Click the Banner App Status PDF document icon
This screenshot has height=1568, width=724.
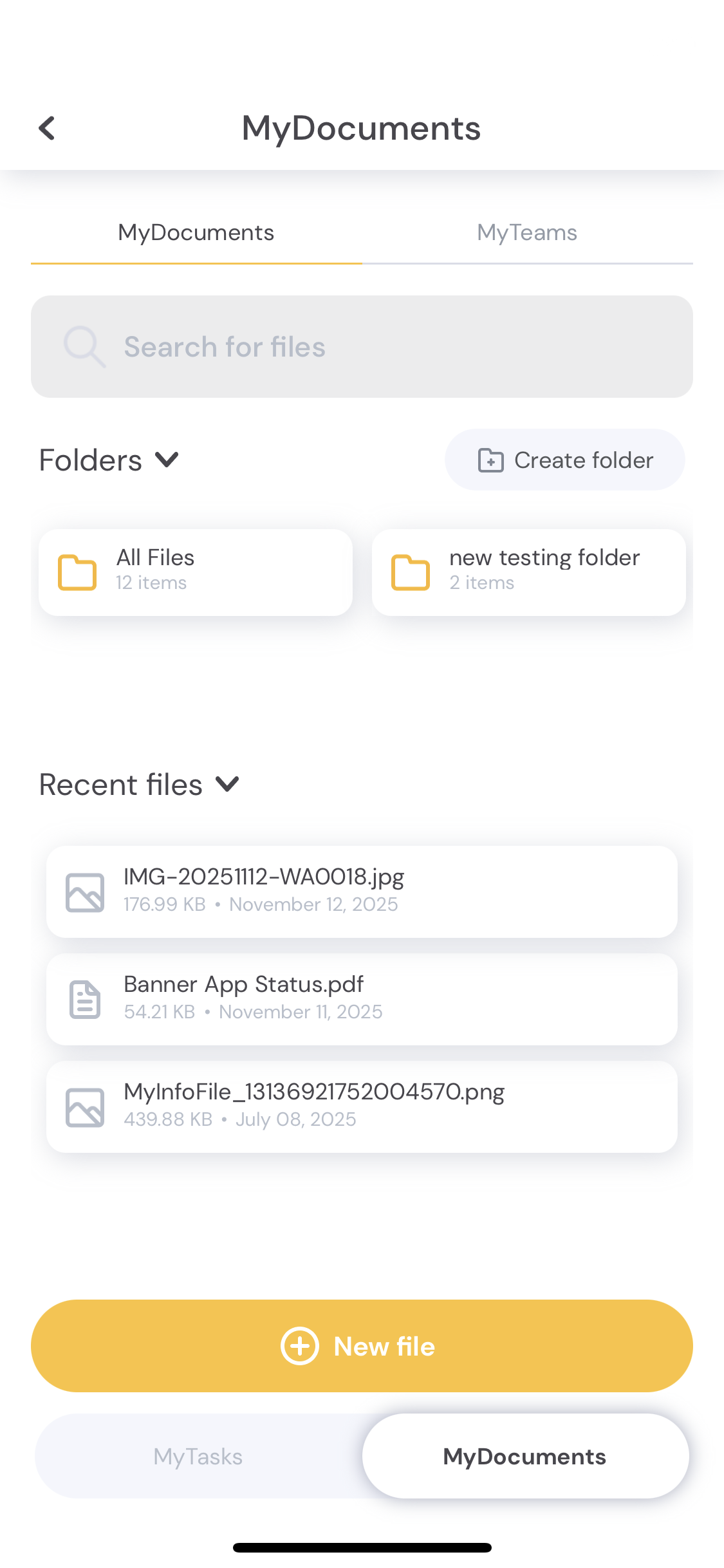click(85, 1000)
